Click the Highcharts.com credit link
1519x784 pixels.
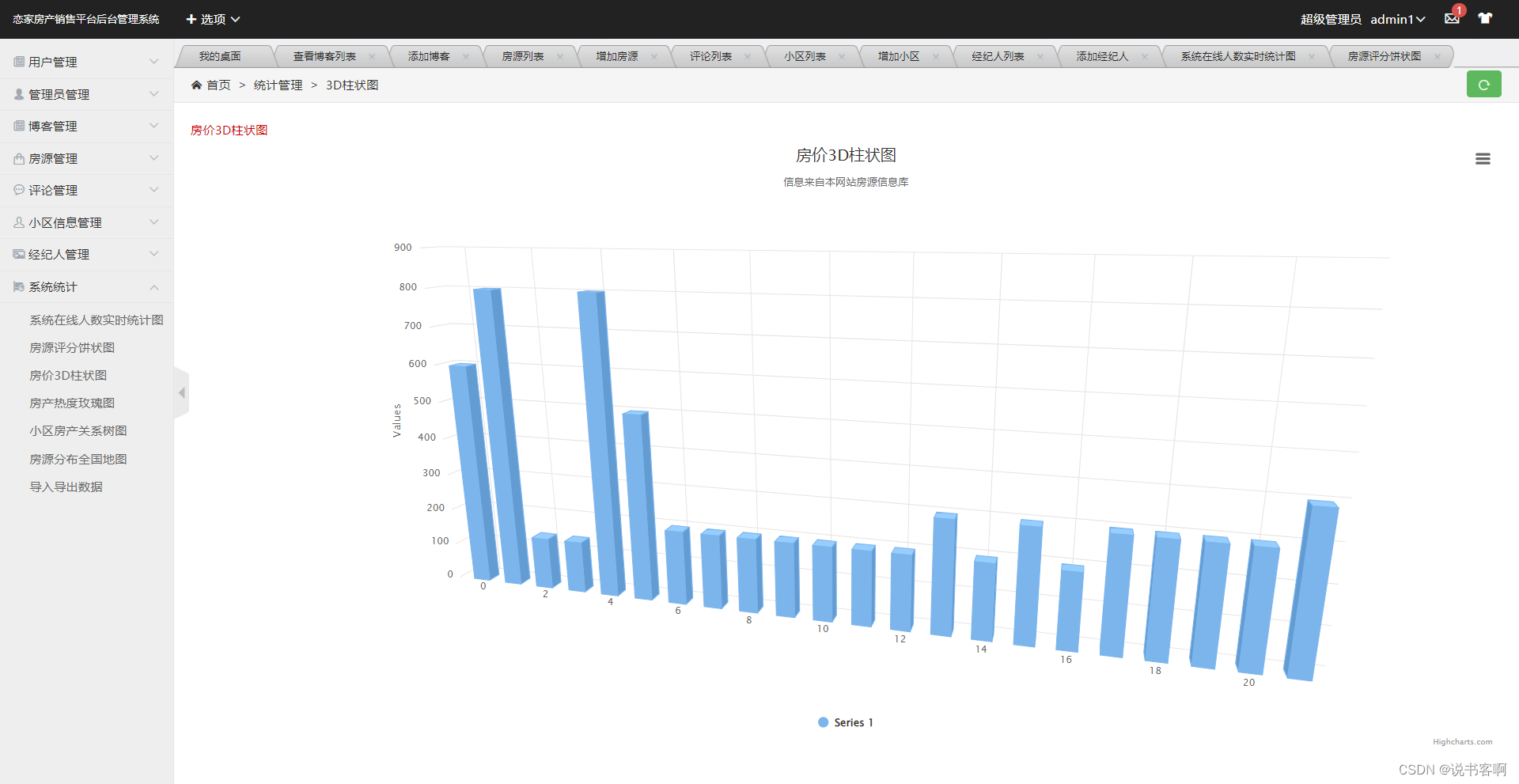pyautogui.click(x=1462, y=742)
